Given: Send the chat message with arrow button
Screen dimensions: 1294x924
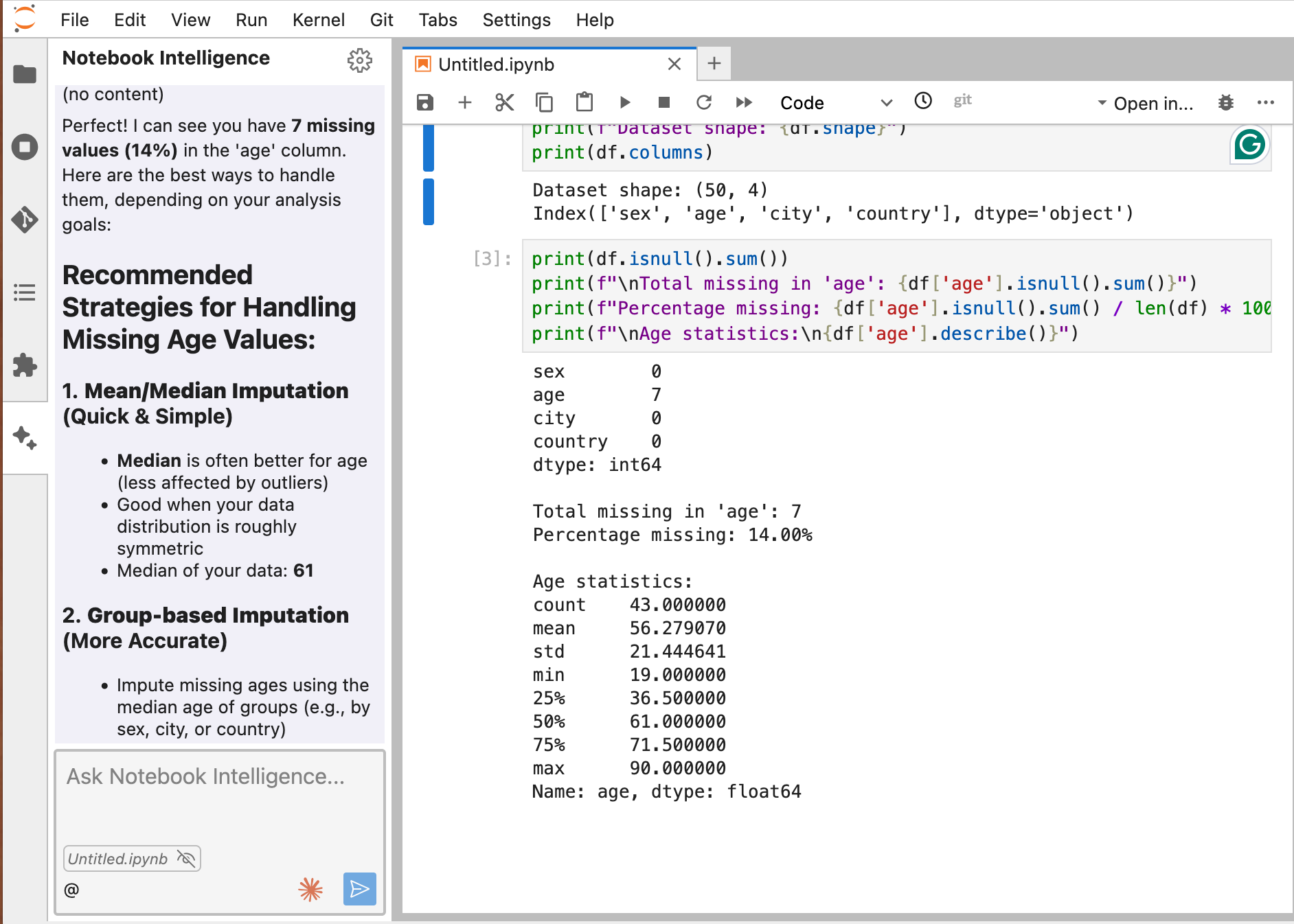Looking at the screenshot, I should [x=359, y=889].
